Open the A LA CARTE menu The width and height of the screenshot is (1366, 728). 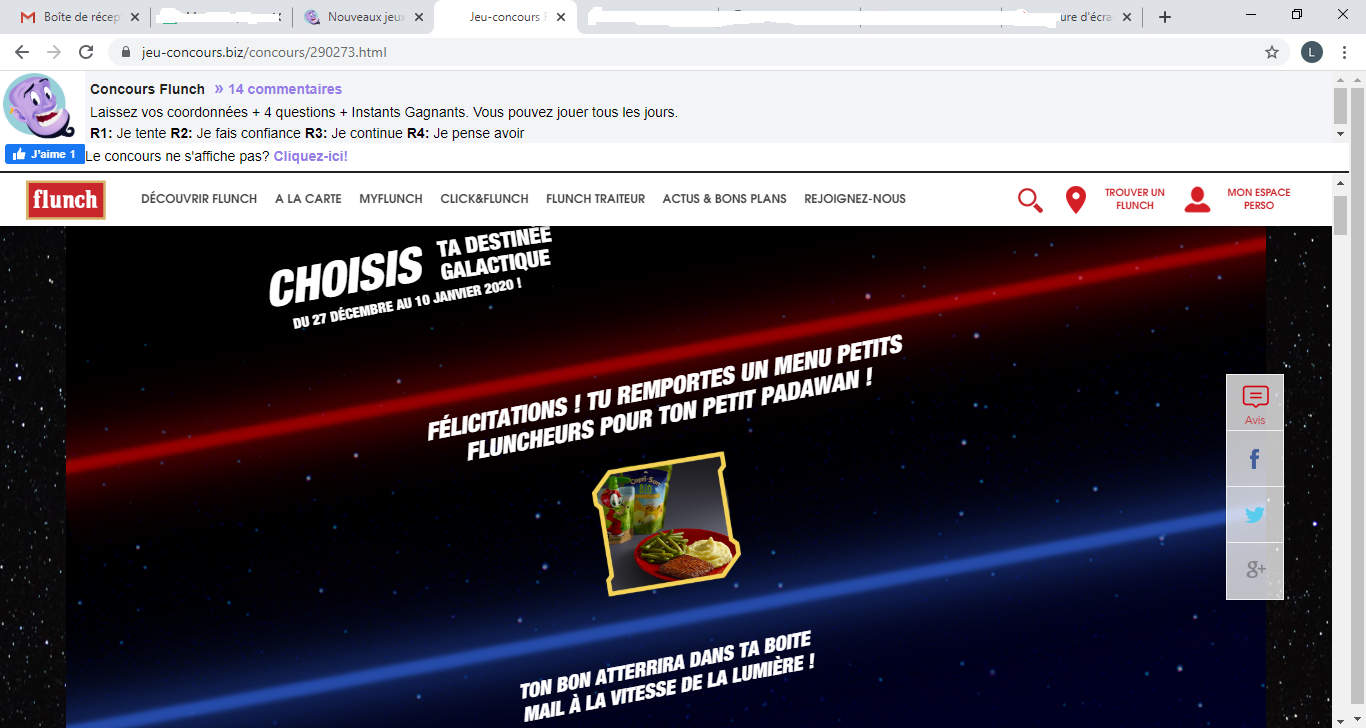pyautogui.click(x=308, y=199)
